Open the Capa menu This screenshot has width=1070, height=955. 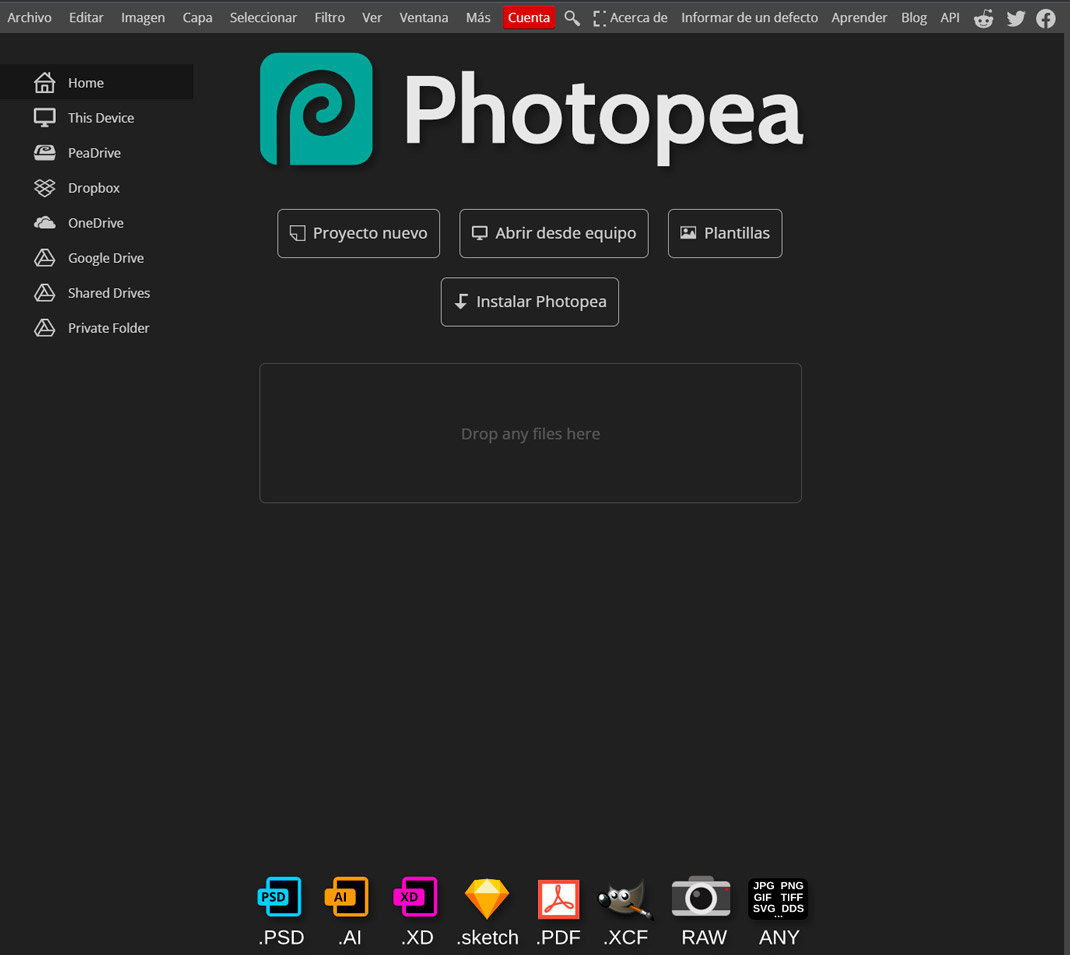tap(197, 18)
